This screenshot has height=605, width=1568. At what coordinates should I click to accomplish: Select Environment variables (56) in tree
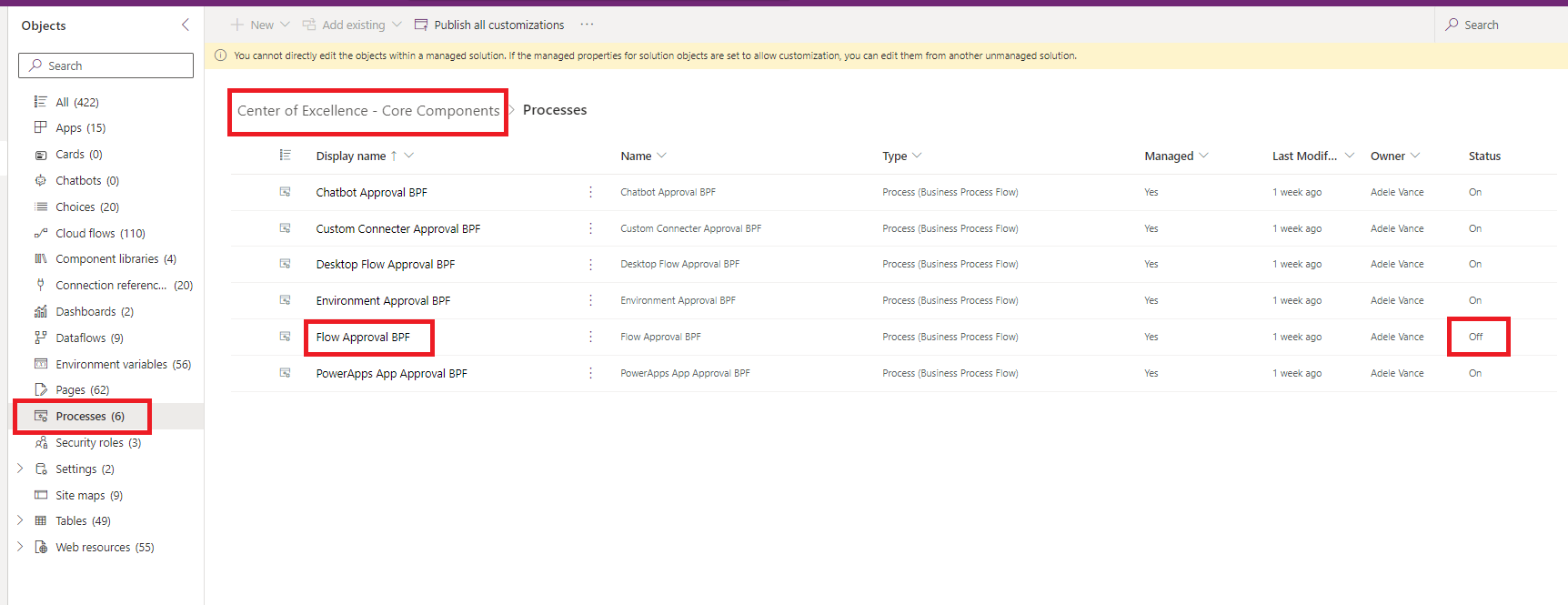124,364
